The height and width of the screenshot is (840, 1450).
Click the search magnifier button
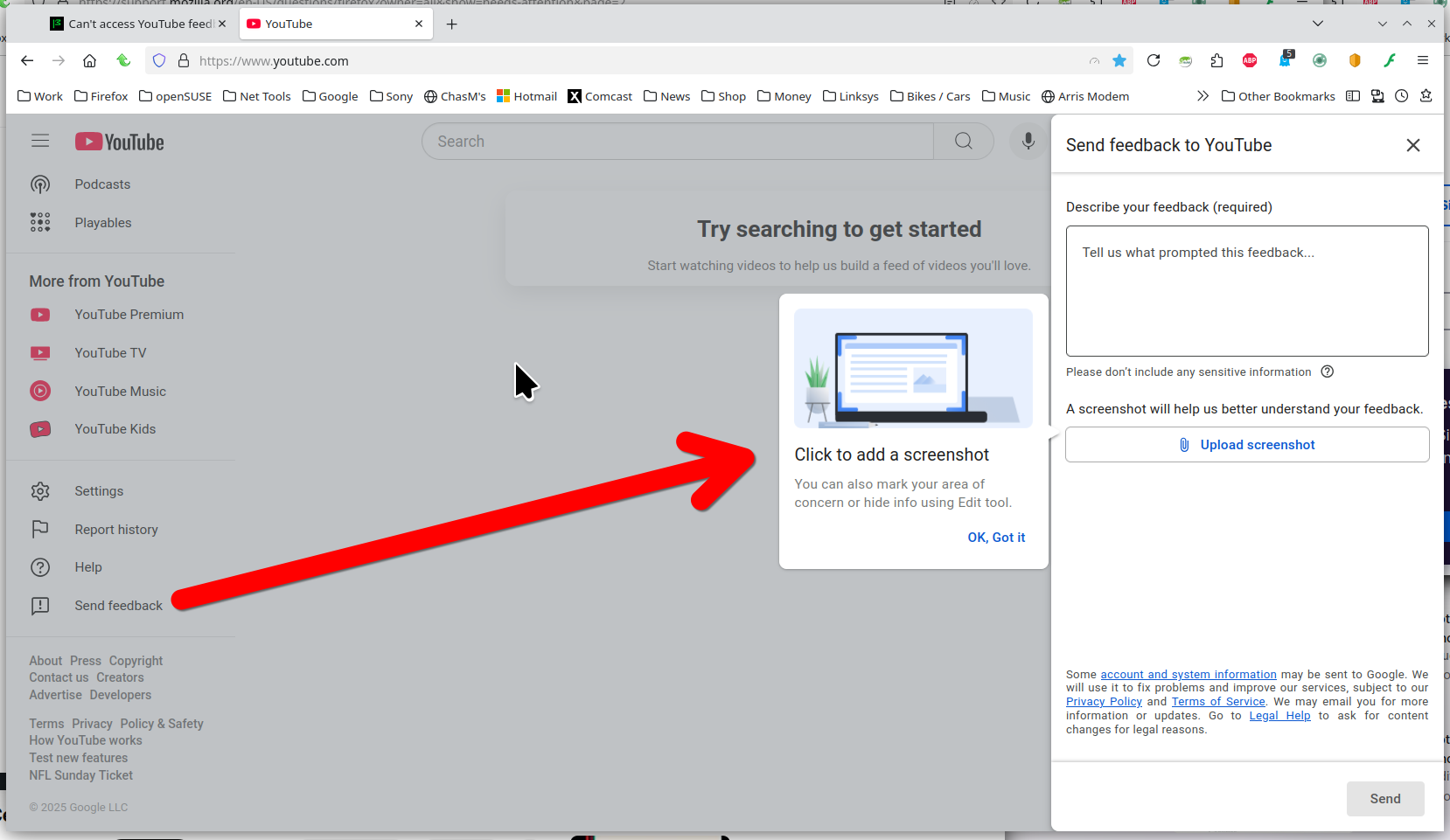coord(963,142)
